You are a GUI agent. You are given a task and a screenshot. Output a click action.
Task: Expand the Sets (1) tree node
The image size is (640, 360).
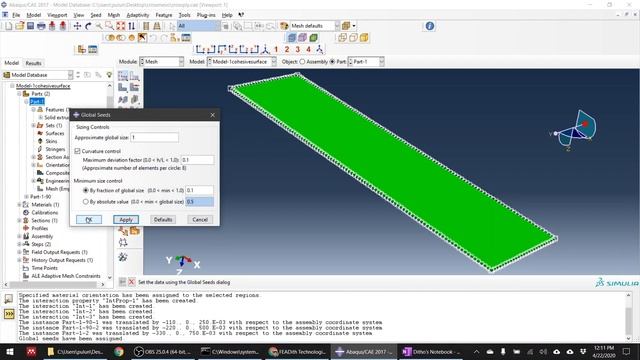point(33,125)
